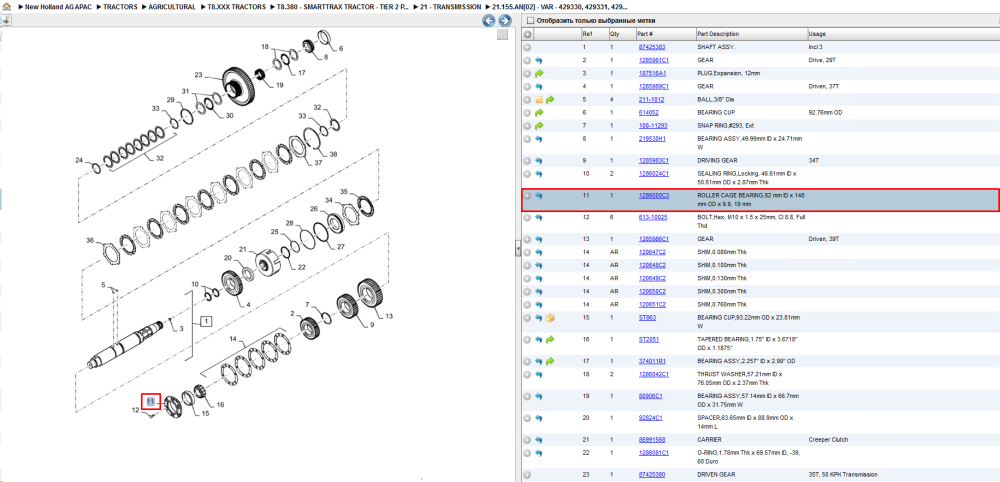Screen dimensions: 1000x482
Task: Click the blue arrow in the SHIM,0.080mm row
Action: (538, 252)
